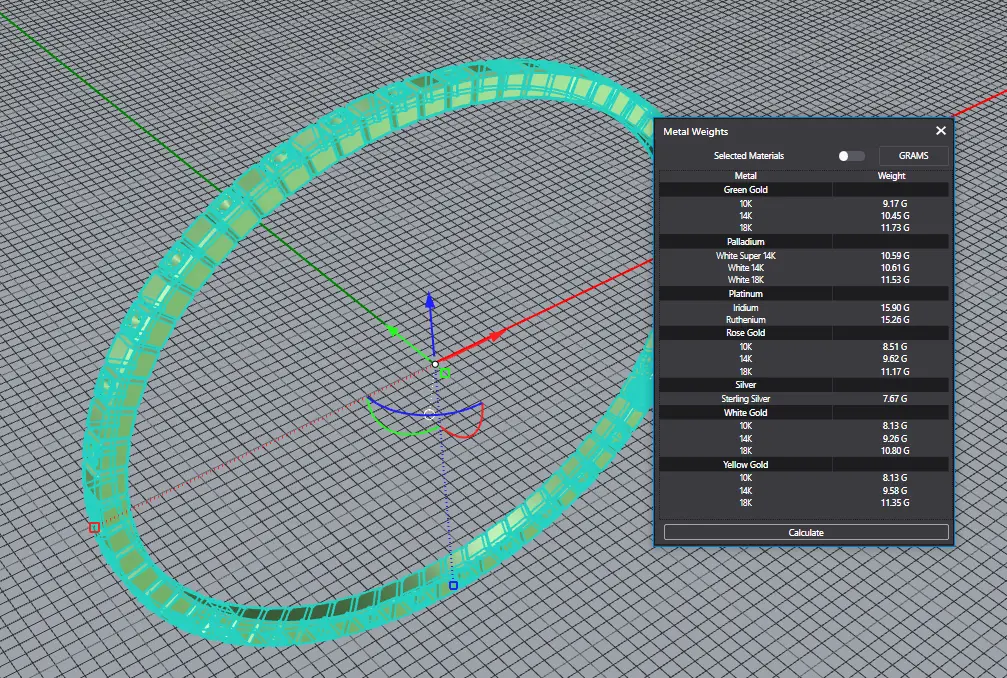The width and height of the screenshot is (1007, 678).
Task: Select the red X-axis gumball arrow
Action: pyautogui.click(x=495, y=336)
